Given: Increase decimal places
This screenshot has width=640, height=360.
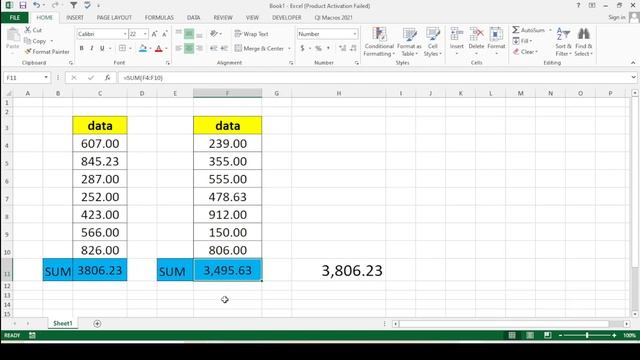Looking at the screenshot, I should pyautogui.click(x=342, y=48).
